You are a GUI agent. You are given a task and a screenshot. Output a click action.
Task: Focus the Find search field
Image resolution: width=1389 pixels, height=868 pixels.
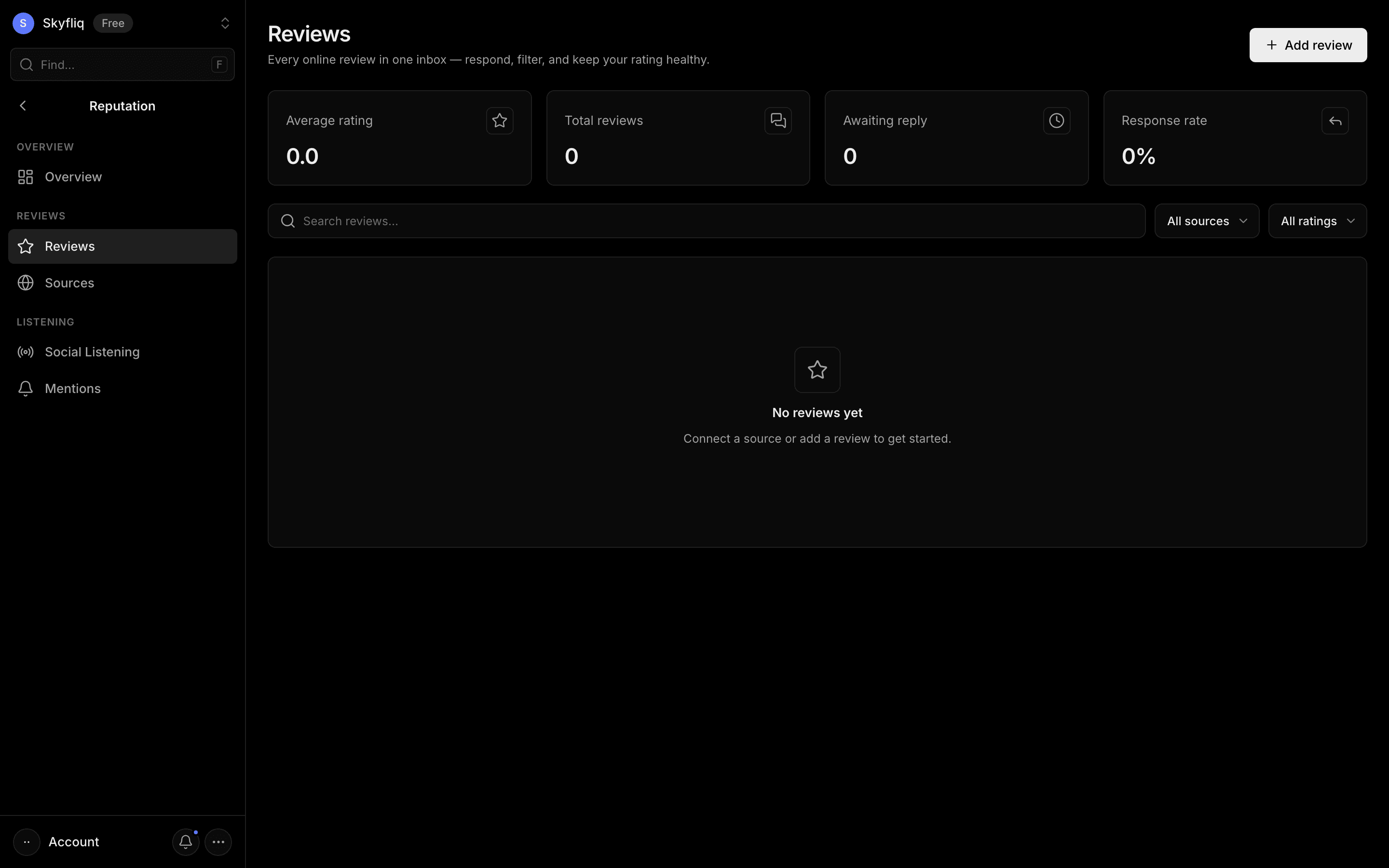(122, 64)
